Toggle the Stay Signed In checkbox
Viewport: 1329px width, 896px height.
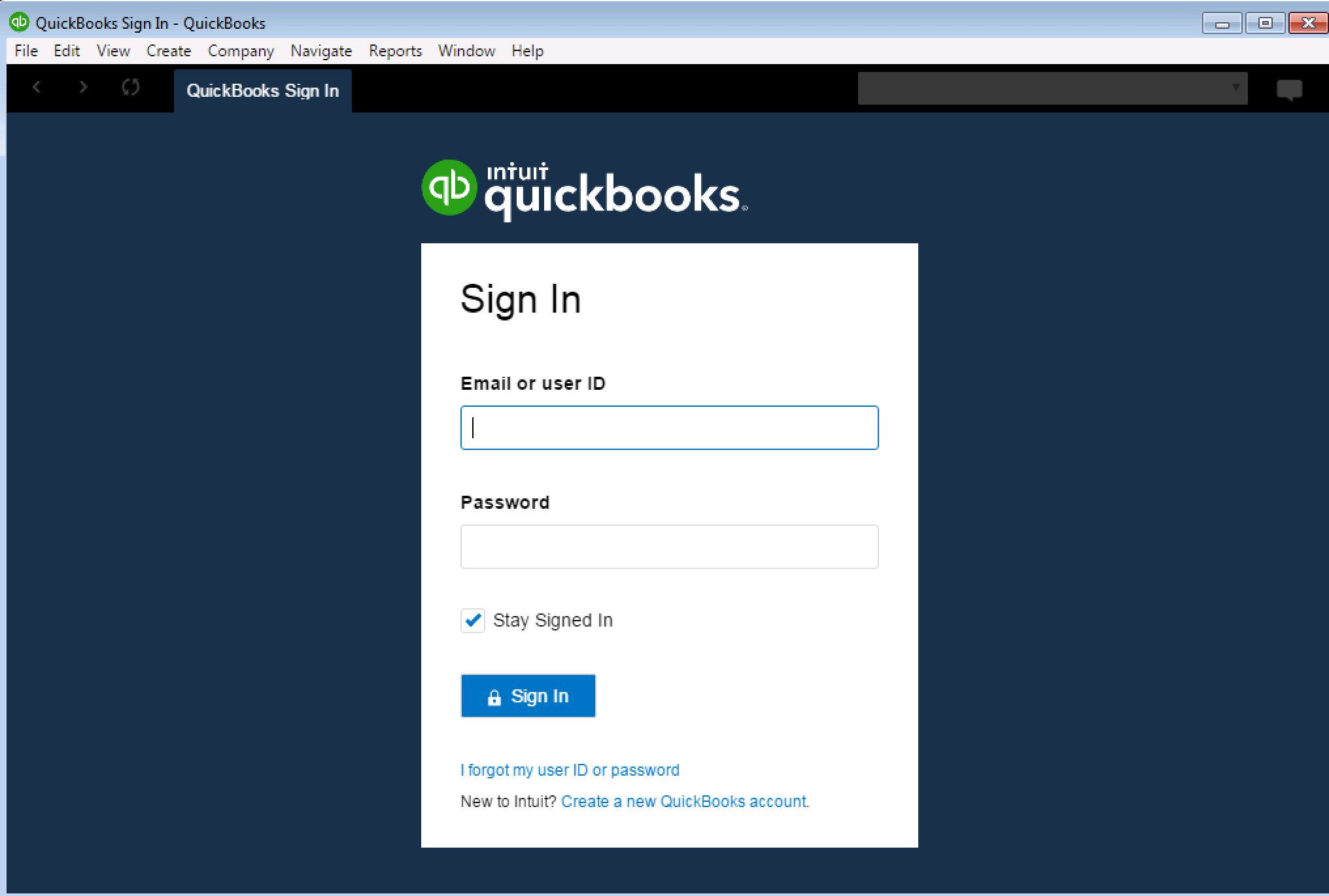coord(471,620)
